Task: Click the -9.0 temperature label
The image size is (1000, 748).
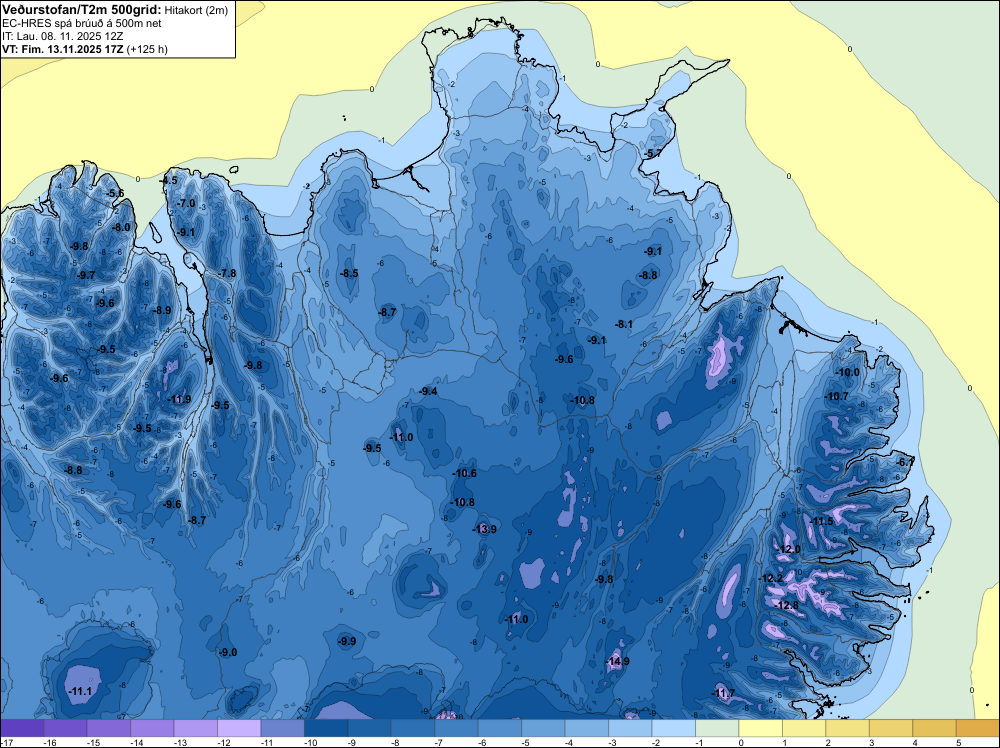Action: [x=228, y=652]
